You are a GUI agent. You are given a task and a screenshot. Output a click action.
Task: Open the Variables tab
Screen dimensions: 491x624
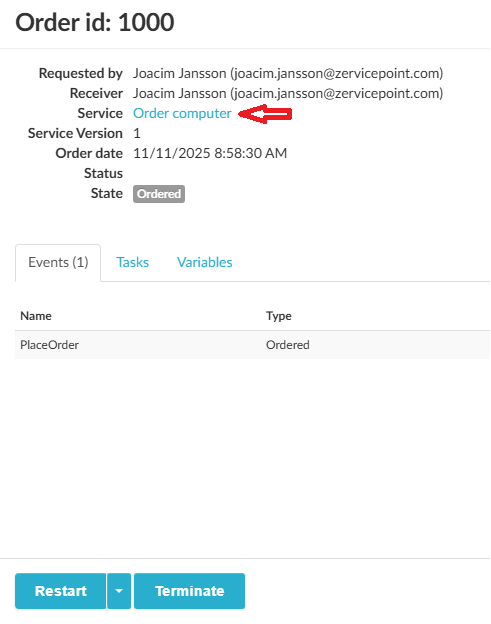click(205, 262)
